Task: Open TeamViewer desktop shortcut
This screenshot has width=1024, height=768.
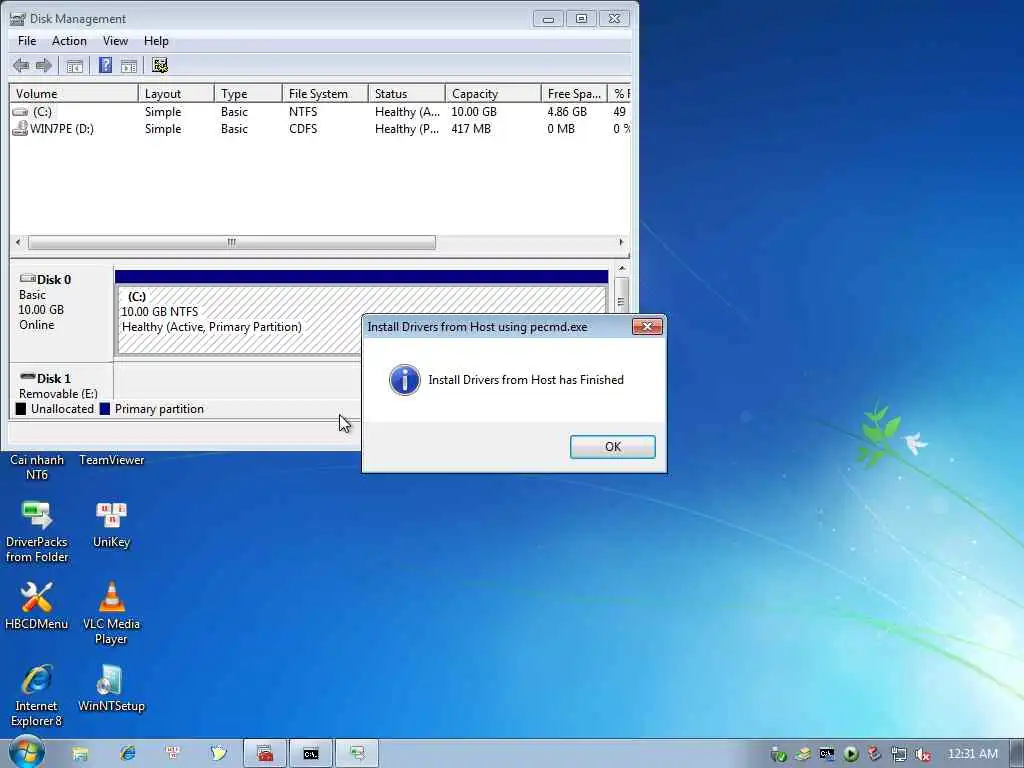Action: click(112, 460)
